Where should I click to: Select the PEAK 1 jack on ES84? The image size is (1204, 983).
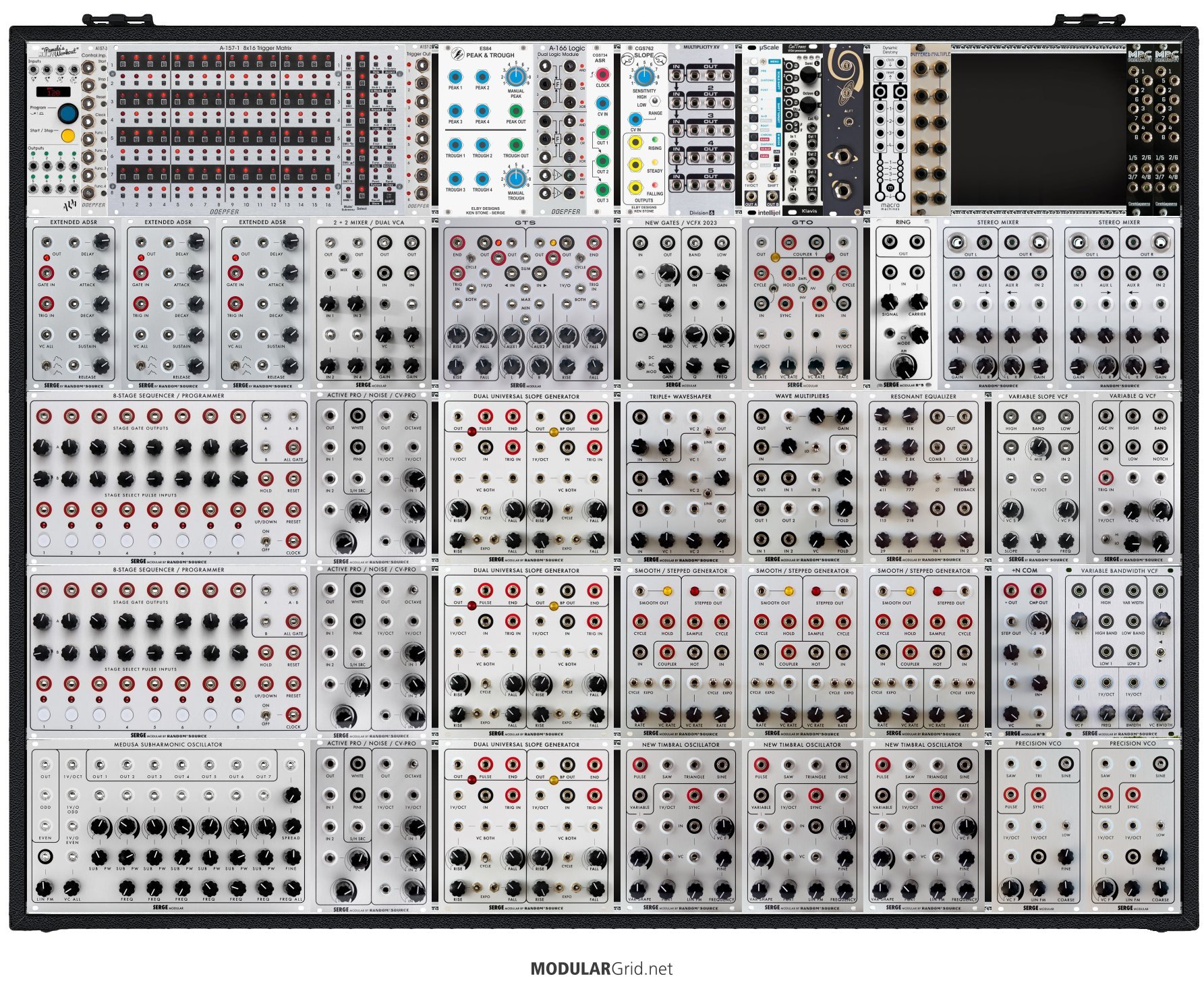point(455,76)
